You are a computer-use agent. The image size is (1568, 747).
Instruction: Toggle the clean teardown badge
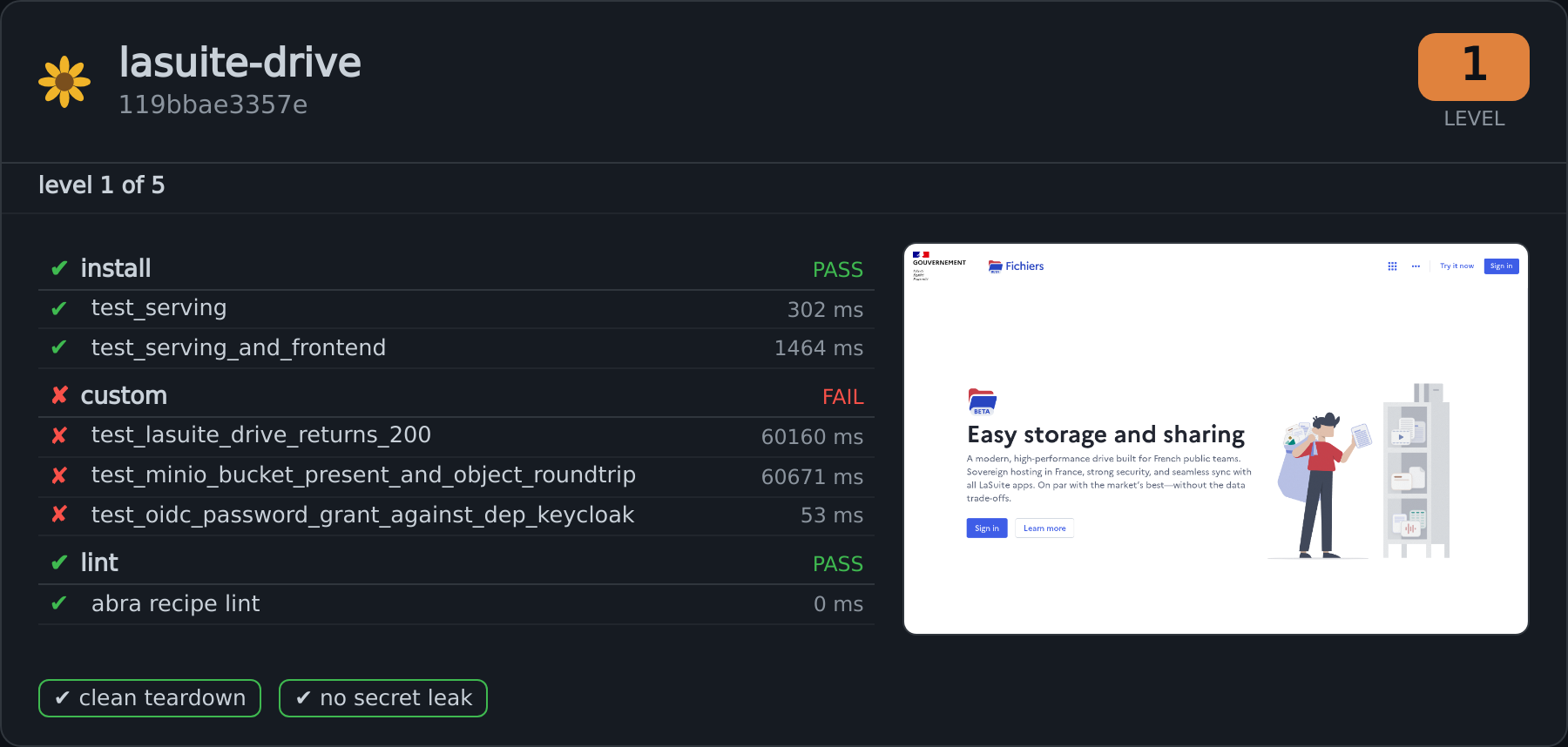pyautogui.click(x=150, y=698)
